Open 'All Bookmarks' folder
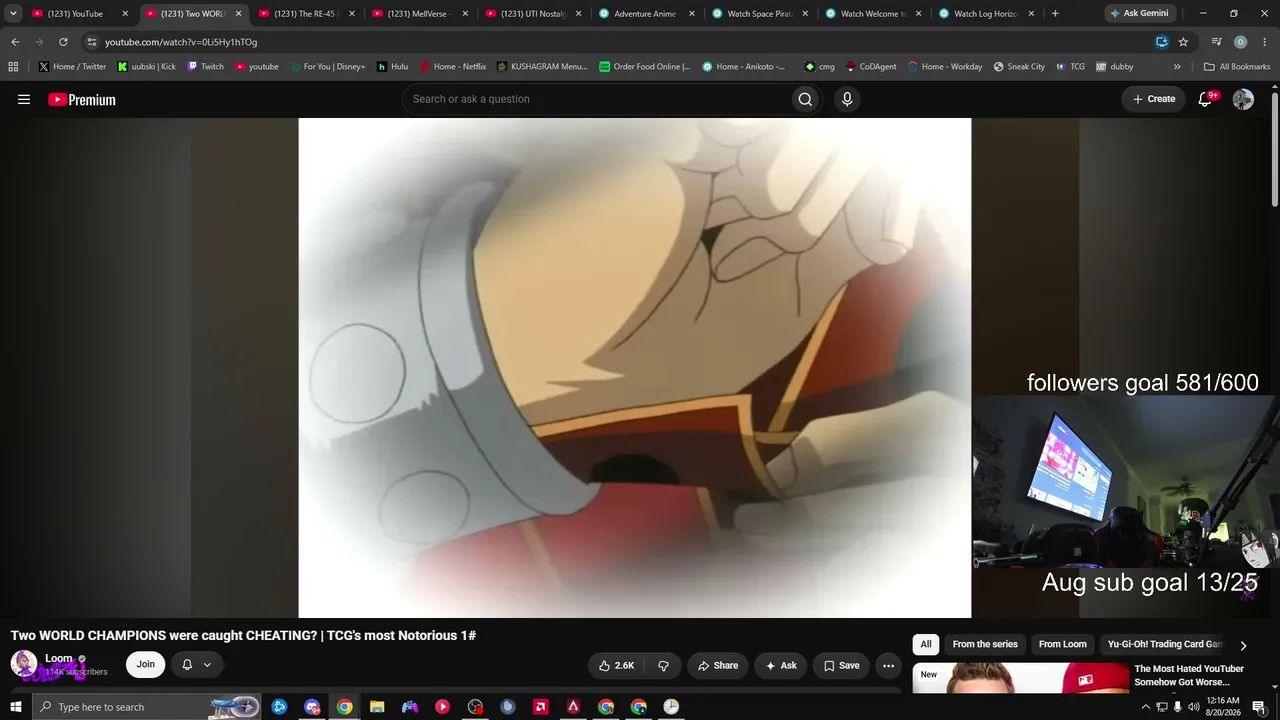Viewport: 1280px width, 720px height. click(1237, 67)
